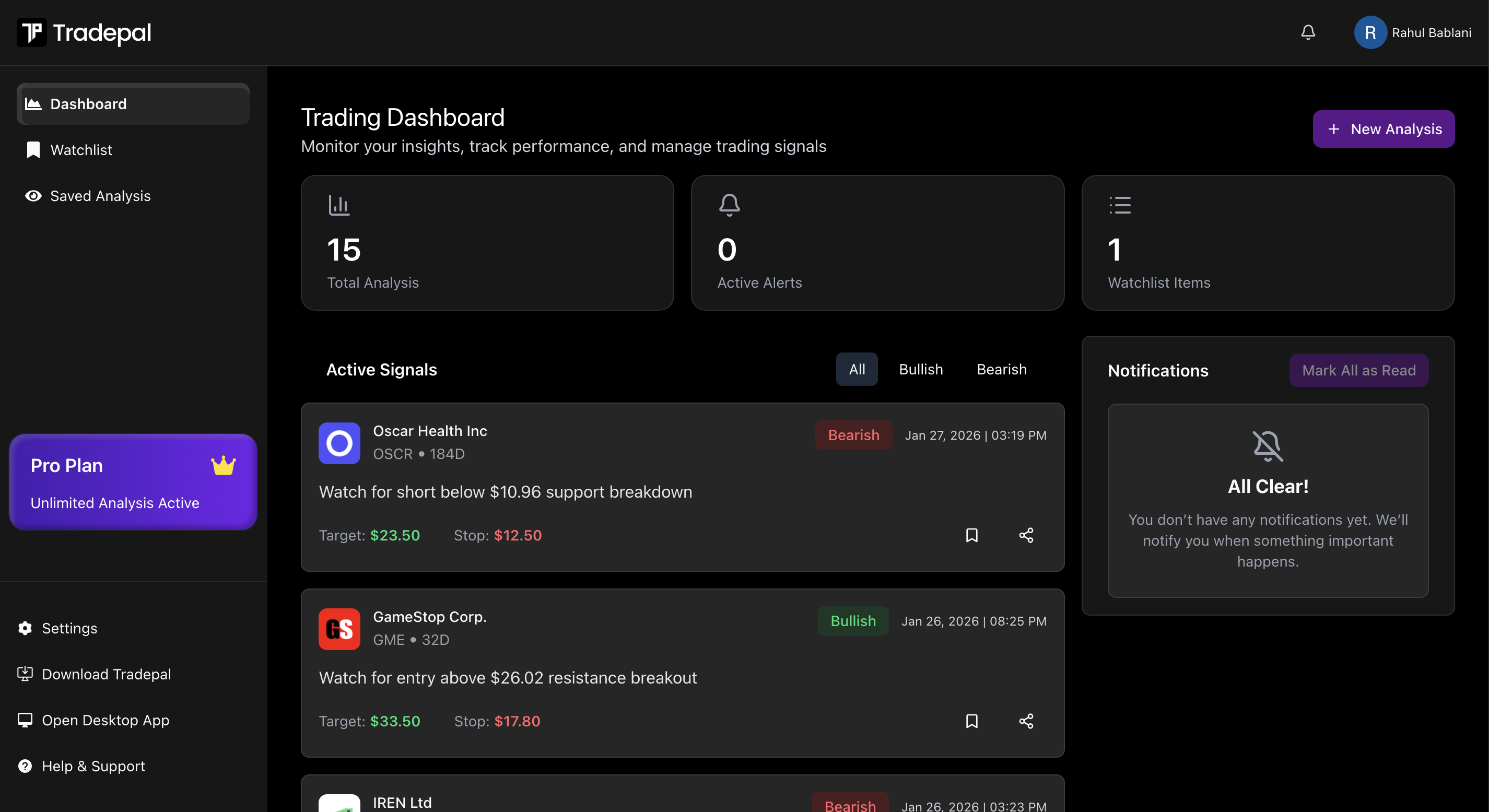Share the Oscar Health Inc signal
This screenshot has width=1489, height=812.
[x=1026, y=535]
